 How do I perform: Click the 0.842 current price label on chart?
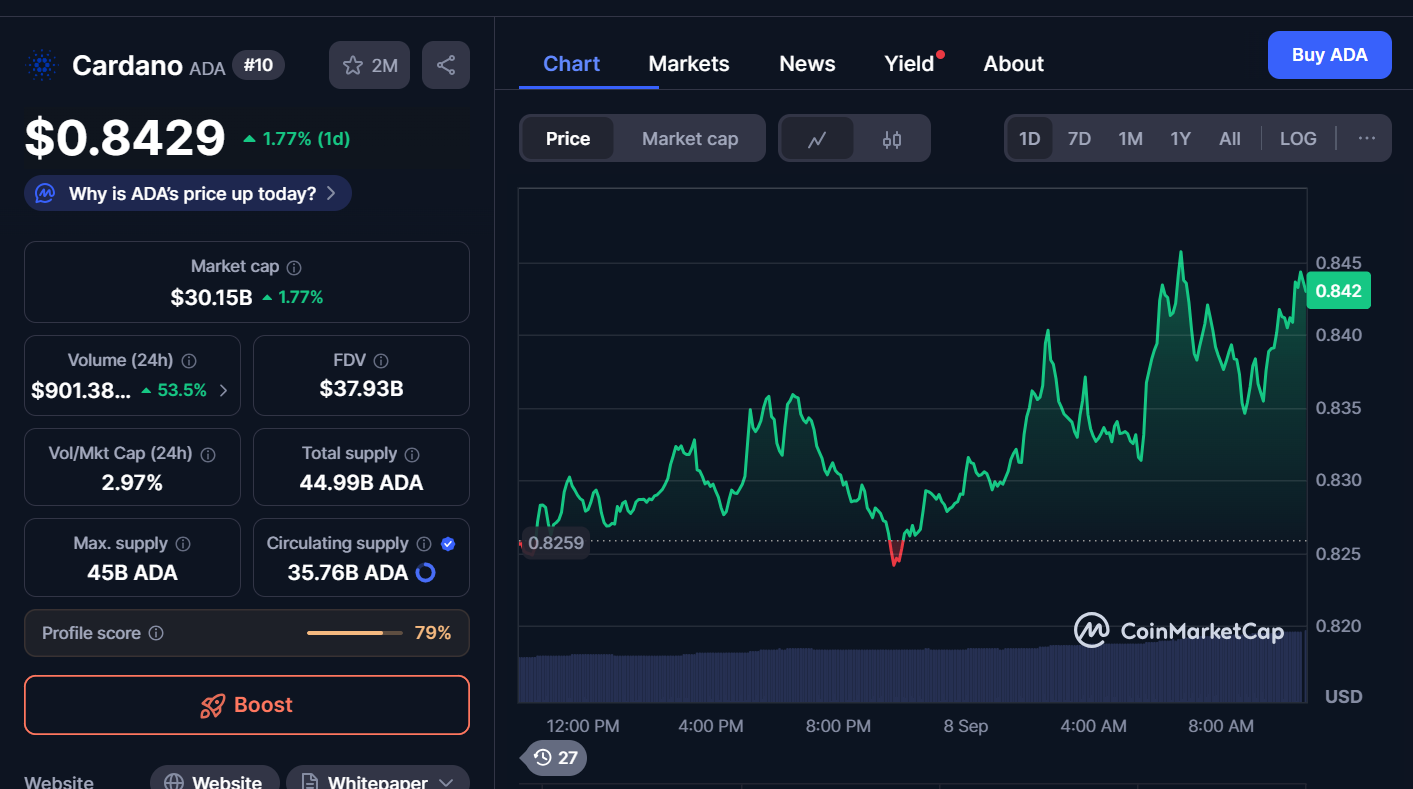(1338, 291)
